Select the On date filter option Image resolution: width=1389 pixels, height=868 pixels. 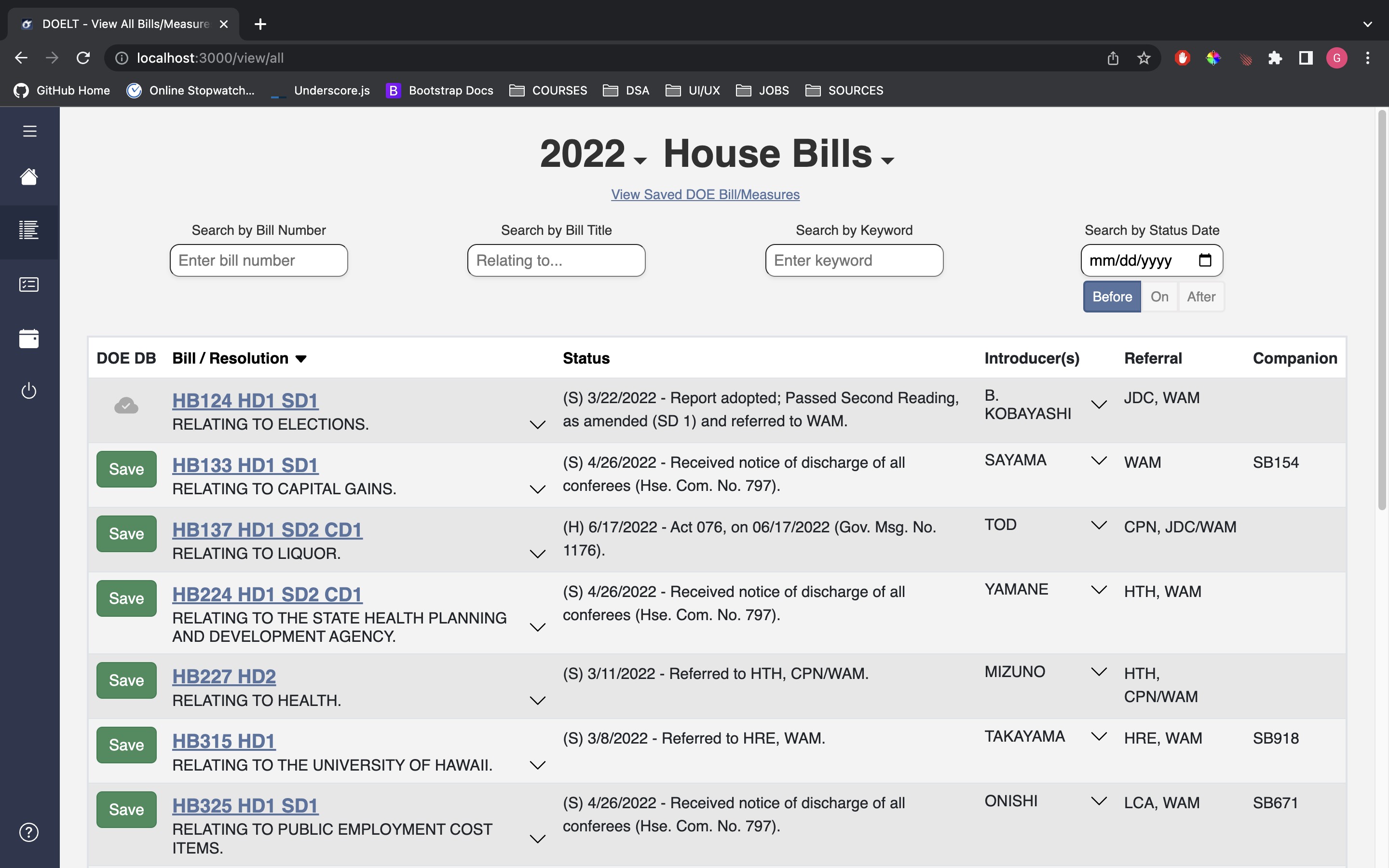click(1159, 296)
